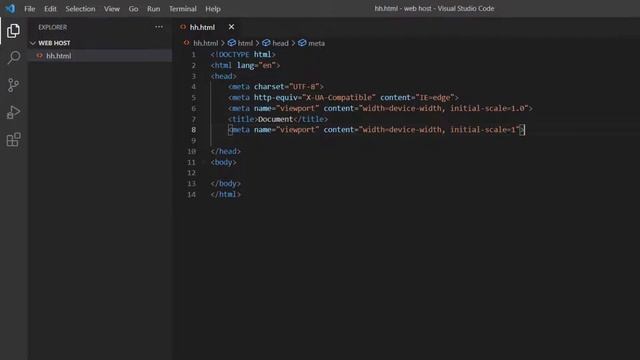Screen dimensions: 640x360
Task: Click the closing head tag
Action: pyautogui.click(x=225, y=151)
